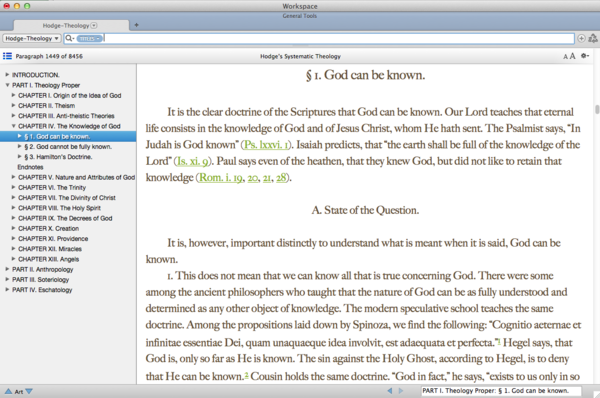The image size is (600, 398).
Task: Expand PART III. Soteriology
Action: [7, 279]
